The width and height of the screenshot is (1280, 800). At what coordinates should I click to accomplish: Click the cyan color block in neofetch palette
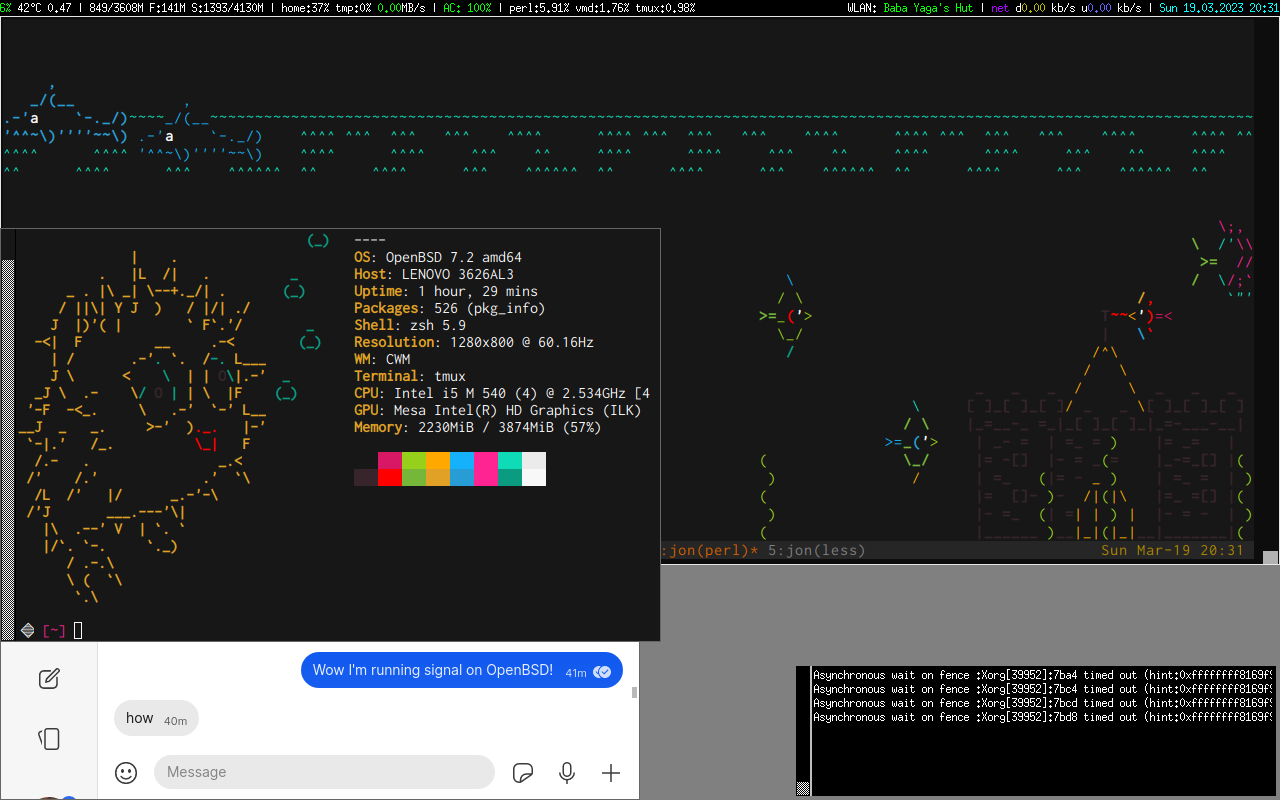point(509,460)
